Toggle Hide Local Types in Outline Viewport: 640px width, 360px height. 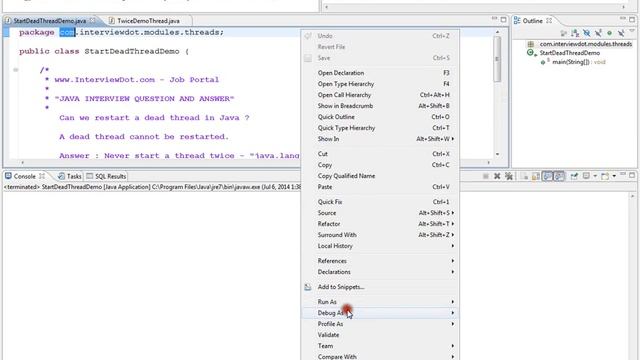point(621,33)
